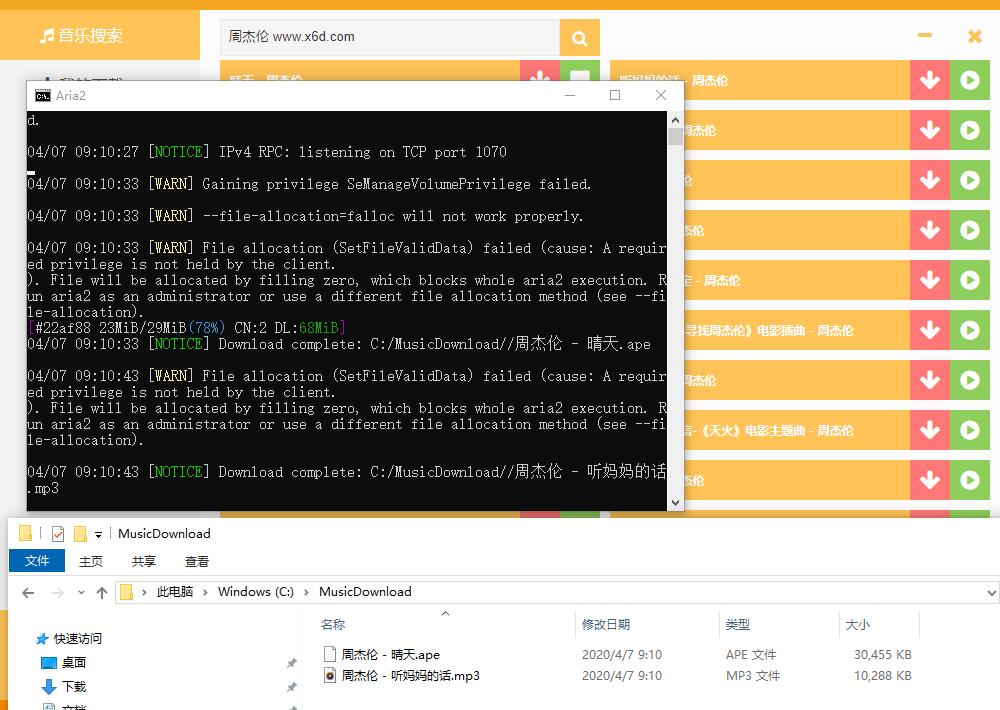Play the 听妈妈的话 song in results
The height and width of the screenshot is (710, 1000).
969,80
